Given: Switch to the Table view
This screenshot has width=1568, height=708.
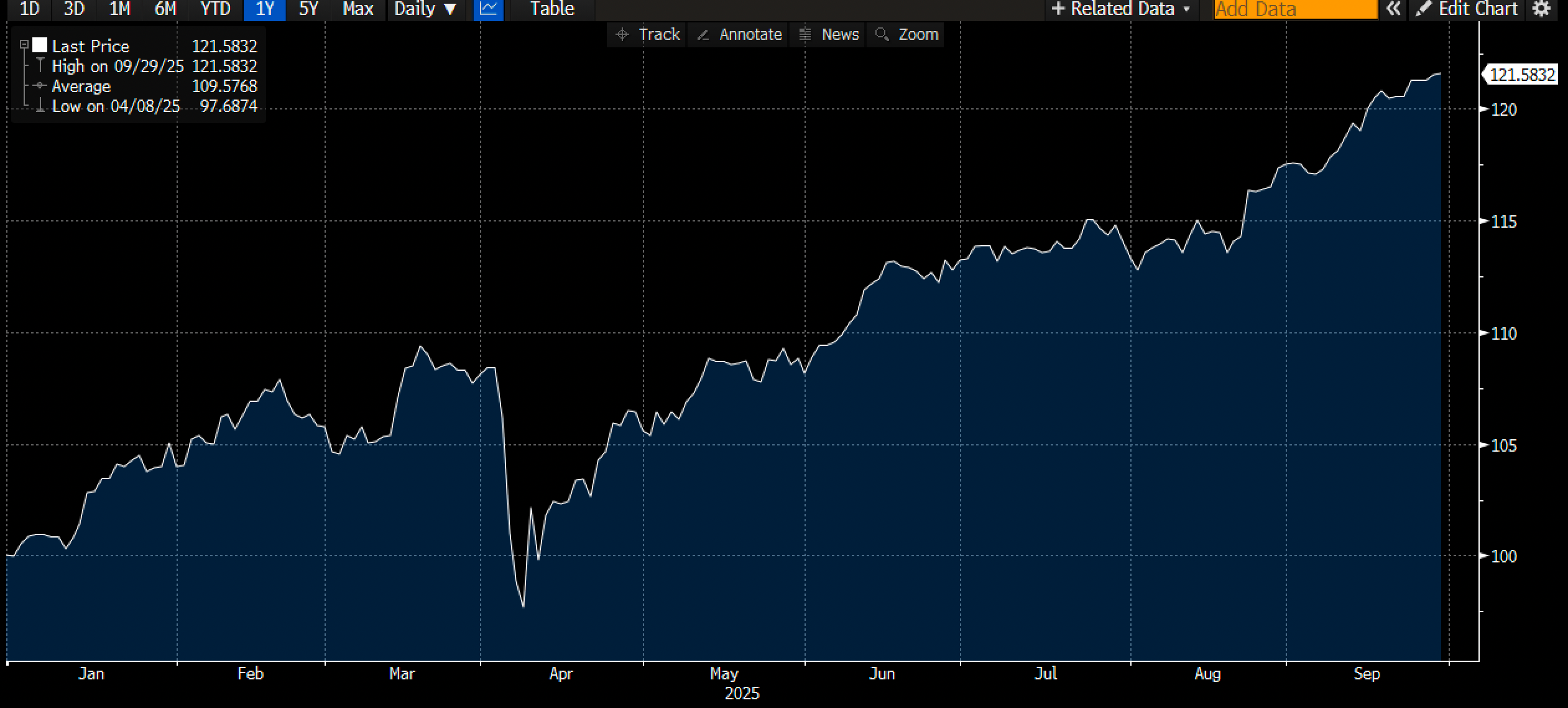Looking at the screenshot, I should [x=551, y=9].
